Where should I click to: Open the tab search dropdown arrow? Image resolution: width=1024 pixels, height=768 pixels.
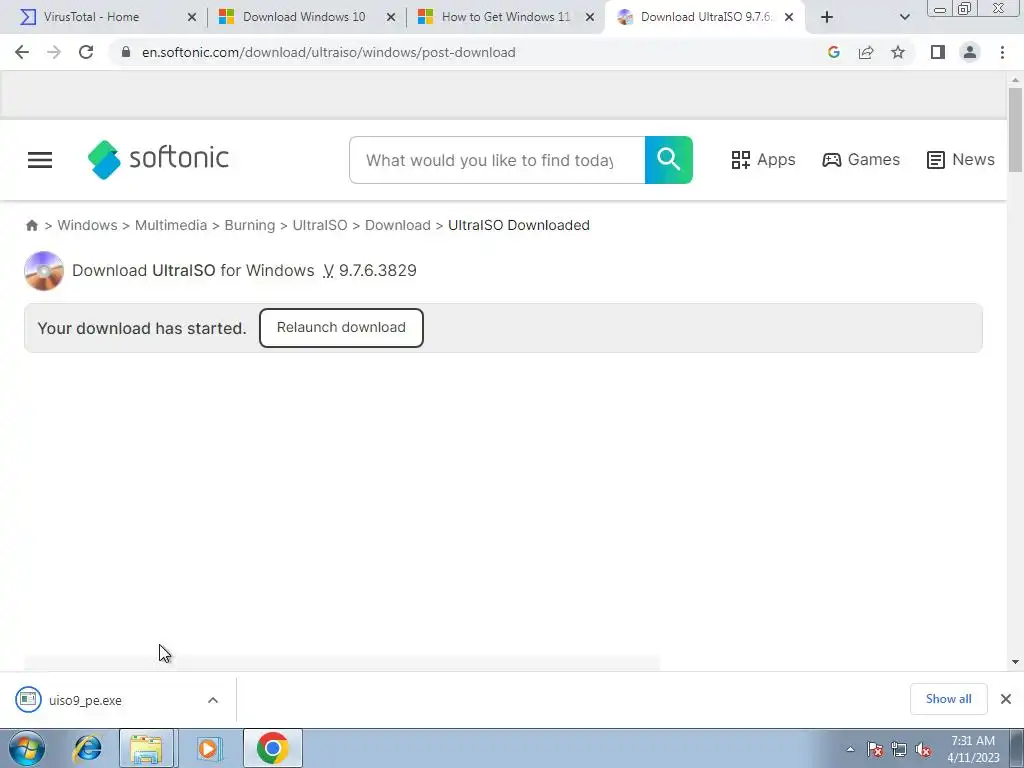pyautogui.click(x=904, y=17)
